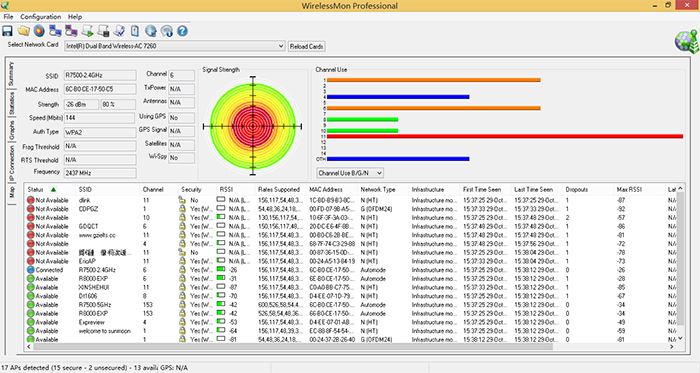The image size is (700, 373).
Task: Click the Auth Type field showing WPA2
Action: tap(100, 133)
